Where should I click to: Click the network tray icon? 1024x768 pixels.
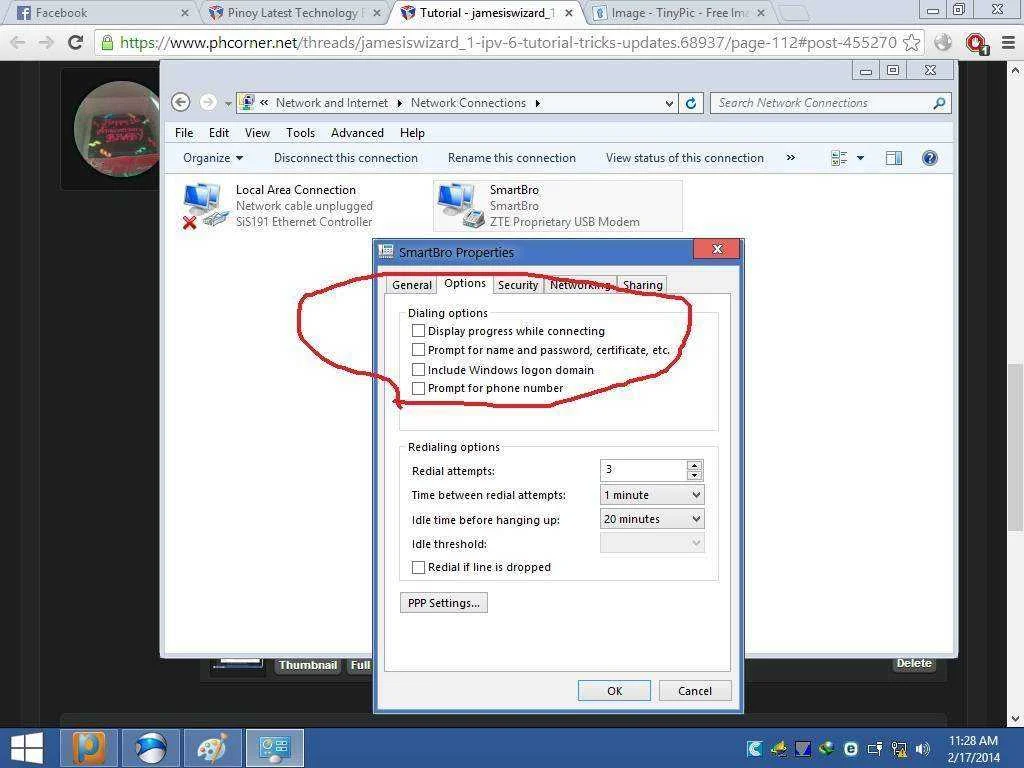[899, 749]
